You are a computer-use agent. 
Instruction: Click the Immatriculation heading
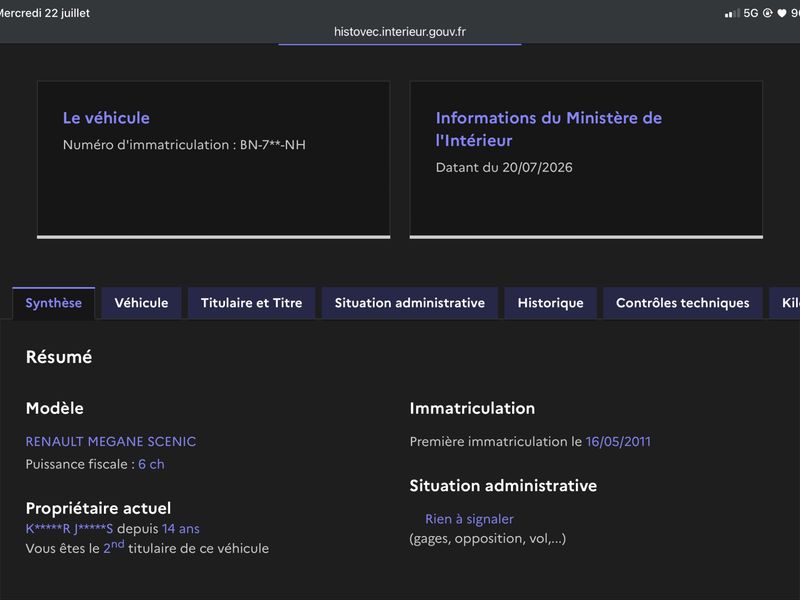tap(472, 408)
